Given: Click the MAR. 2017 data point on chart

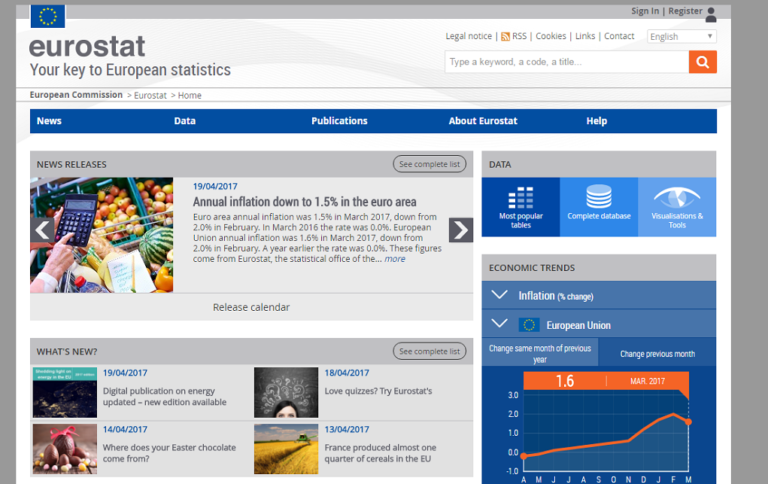Looking at the screenshot, I should click(688, 422).
